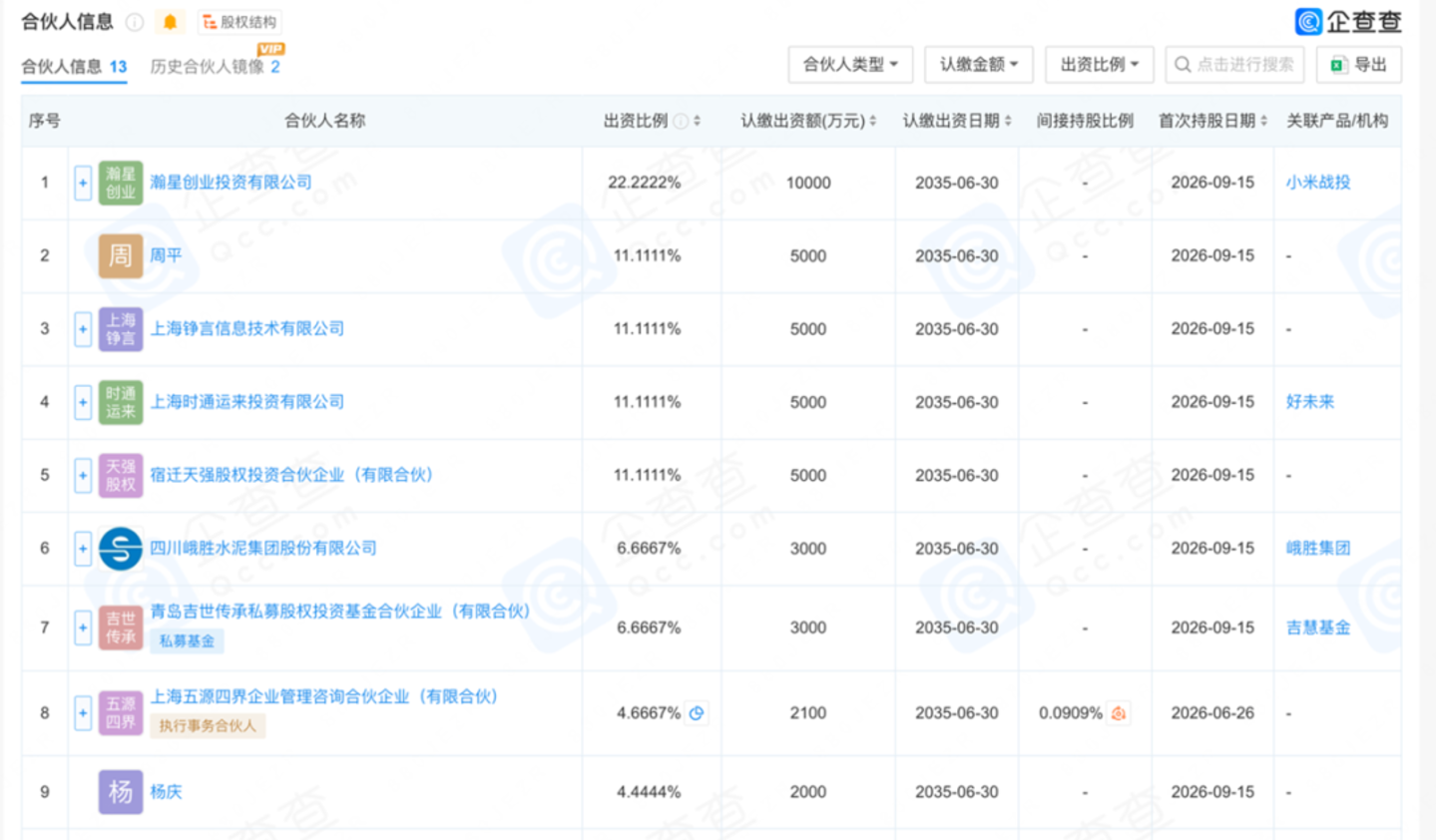Click the 时通运来 green logo badge
The width and height of the screenshot is (1436, 840).
[x=121, y=403]
